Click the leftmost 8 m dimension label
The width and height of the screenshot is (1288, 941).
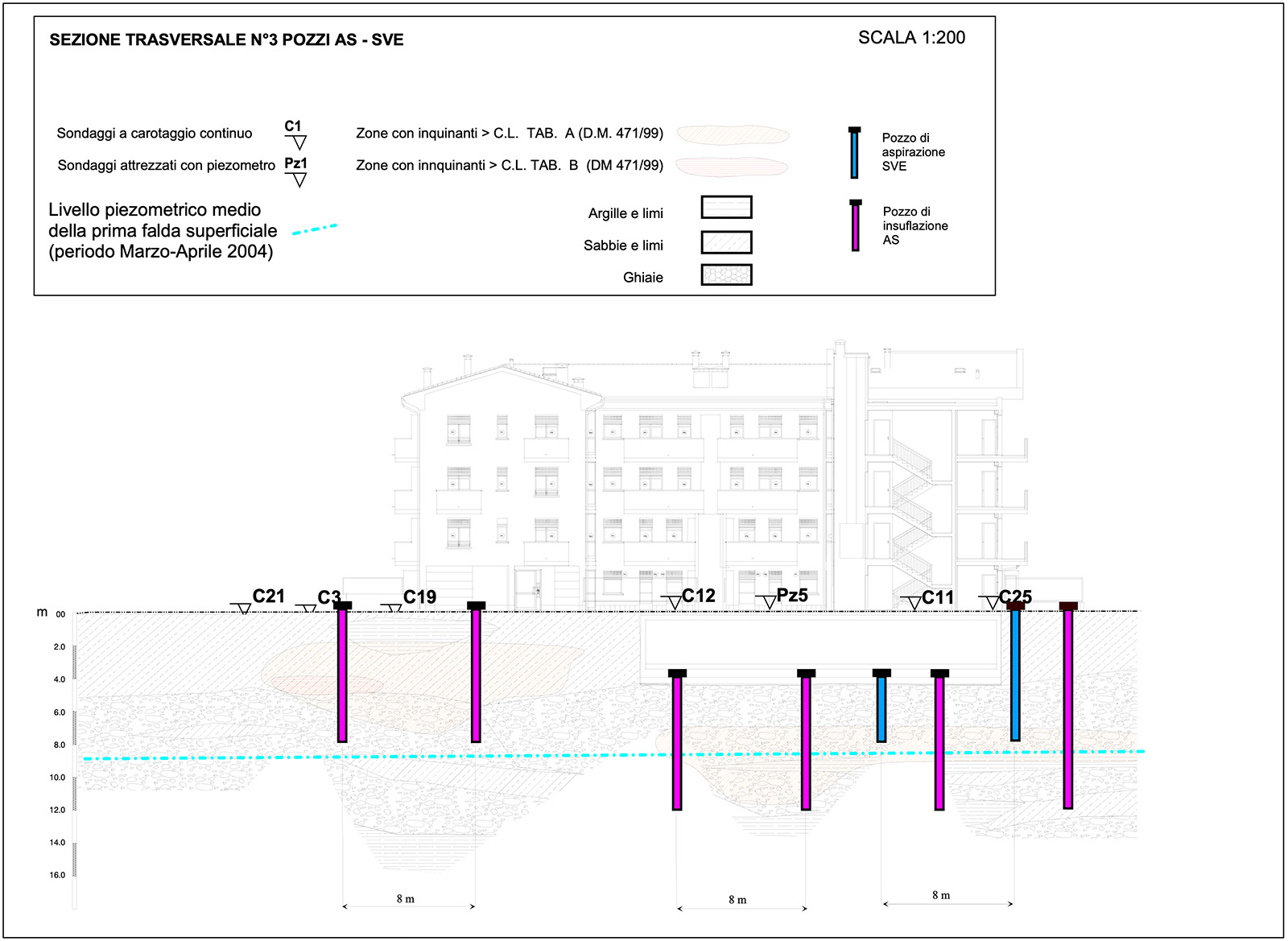[x=406, y=899]
